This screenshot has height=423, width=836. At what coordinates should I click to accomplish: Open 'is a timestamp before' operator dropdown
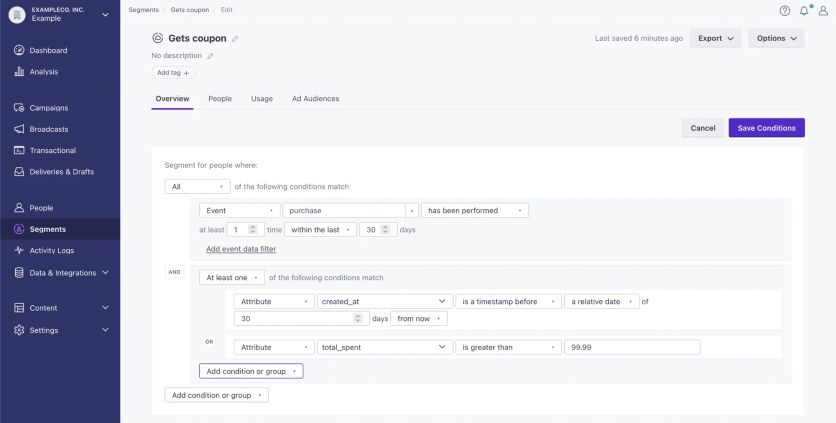coord(508,301)
